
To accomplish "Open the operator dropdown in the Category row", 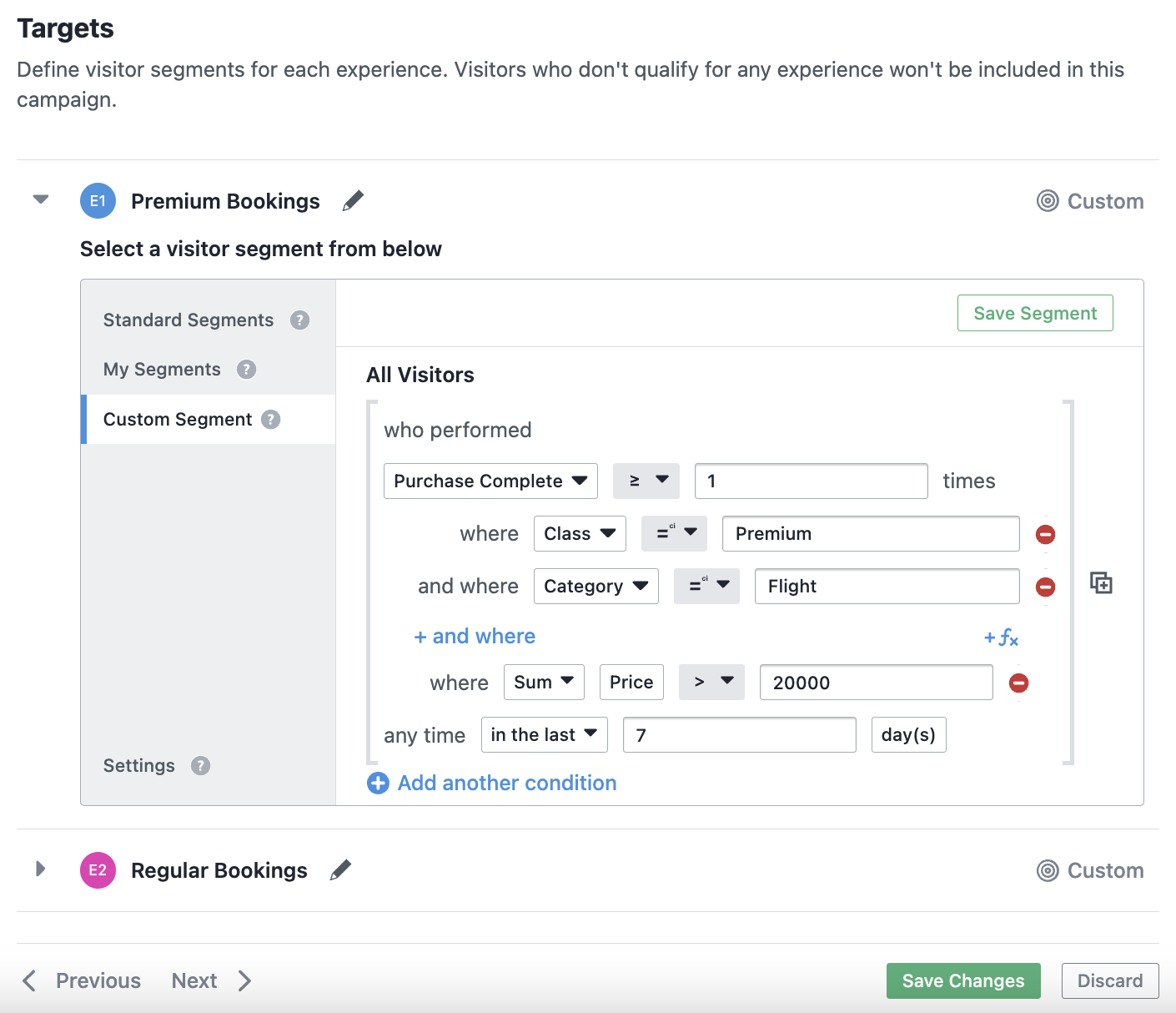I will (706, 586).
